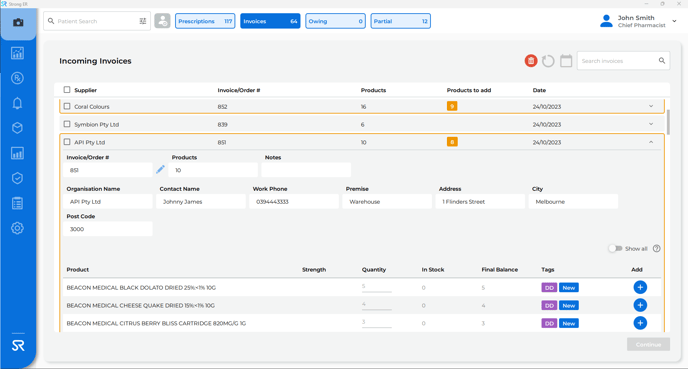Click the search magnifier in invoices search
This screenshot has width=688, height=369.
(662, 61)
